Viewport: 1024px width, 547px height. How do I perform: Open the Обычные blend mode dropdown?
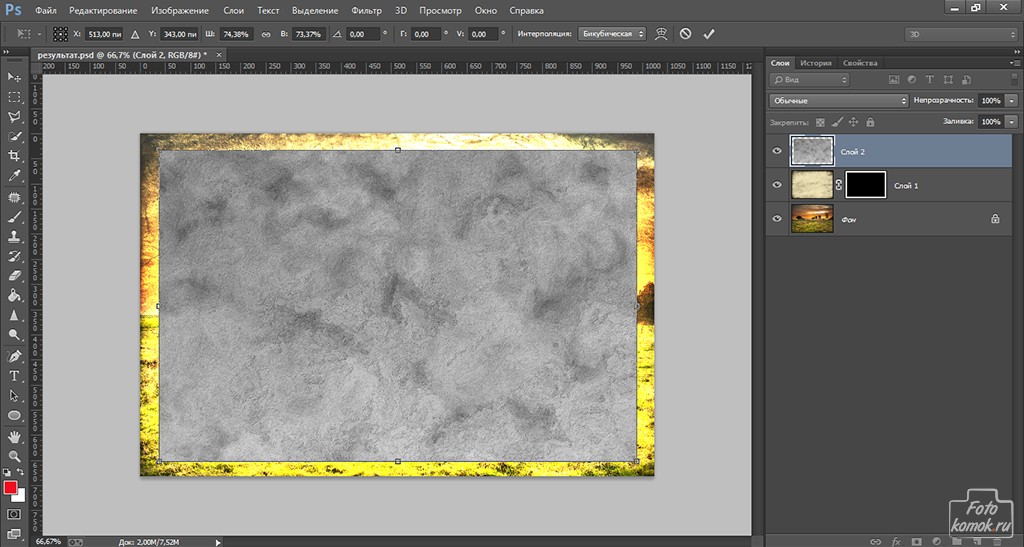pyautogui.click(x=838, y=101)
